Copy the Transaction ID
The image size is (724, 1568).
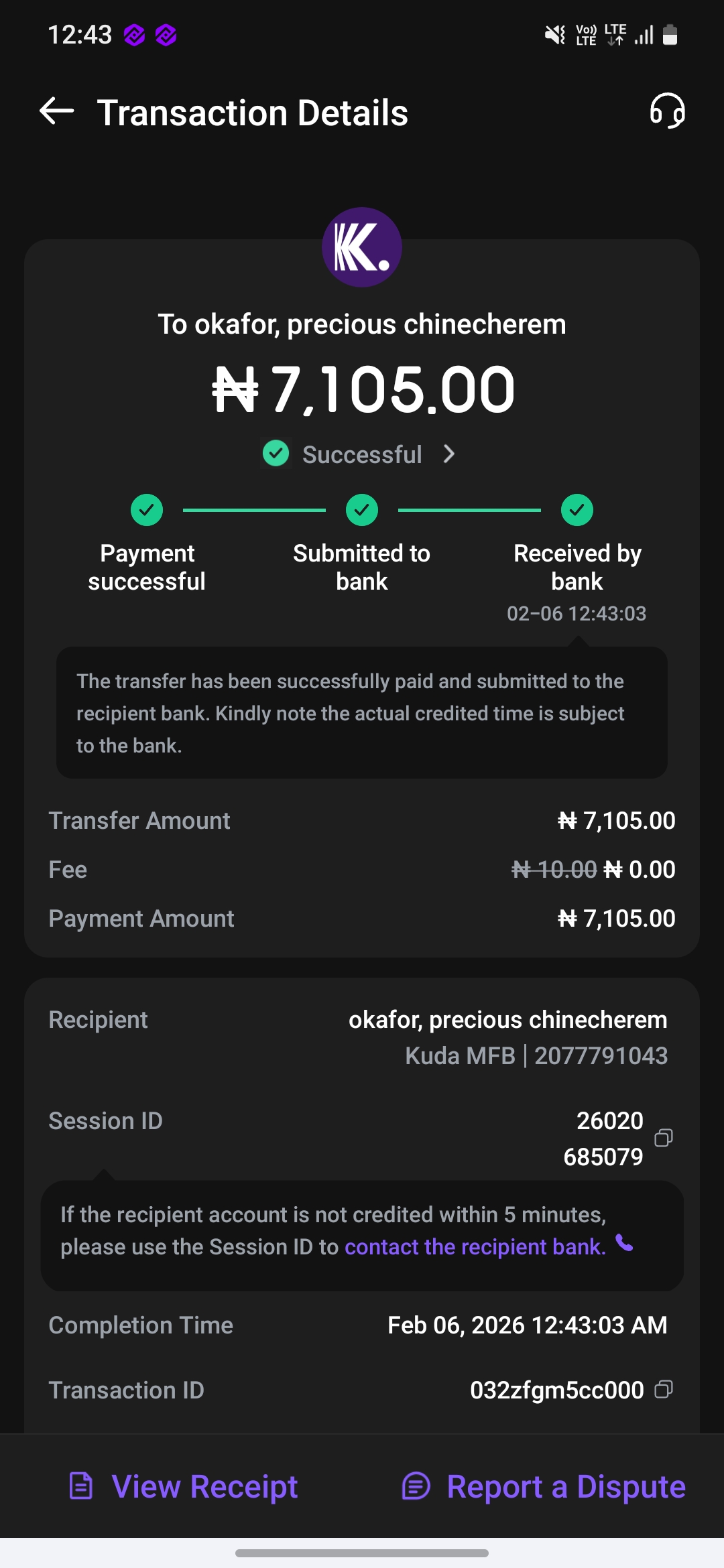663,1389
